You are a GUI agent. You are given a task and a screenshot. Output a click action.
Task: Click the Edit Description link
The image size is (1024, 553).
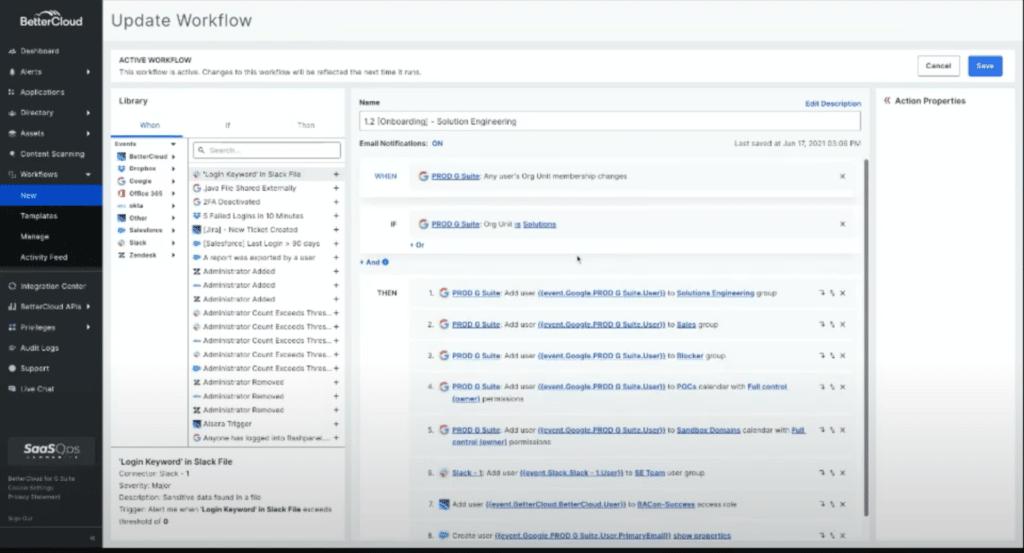(x=833, y=104)
